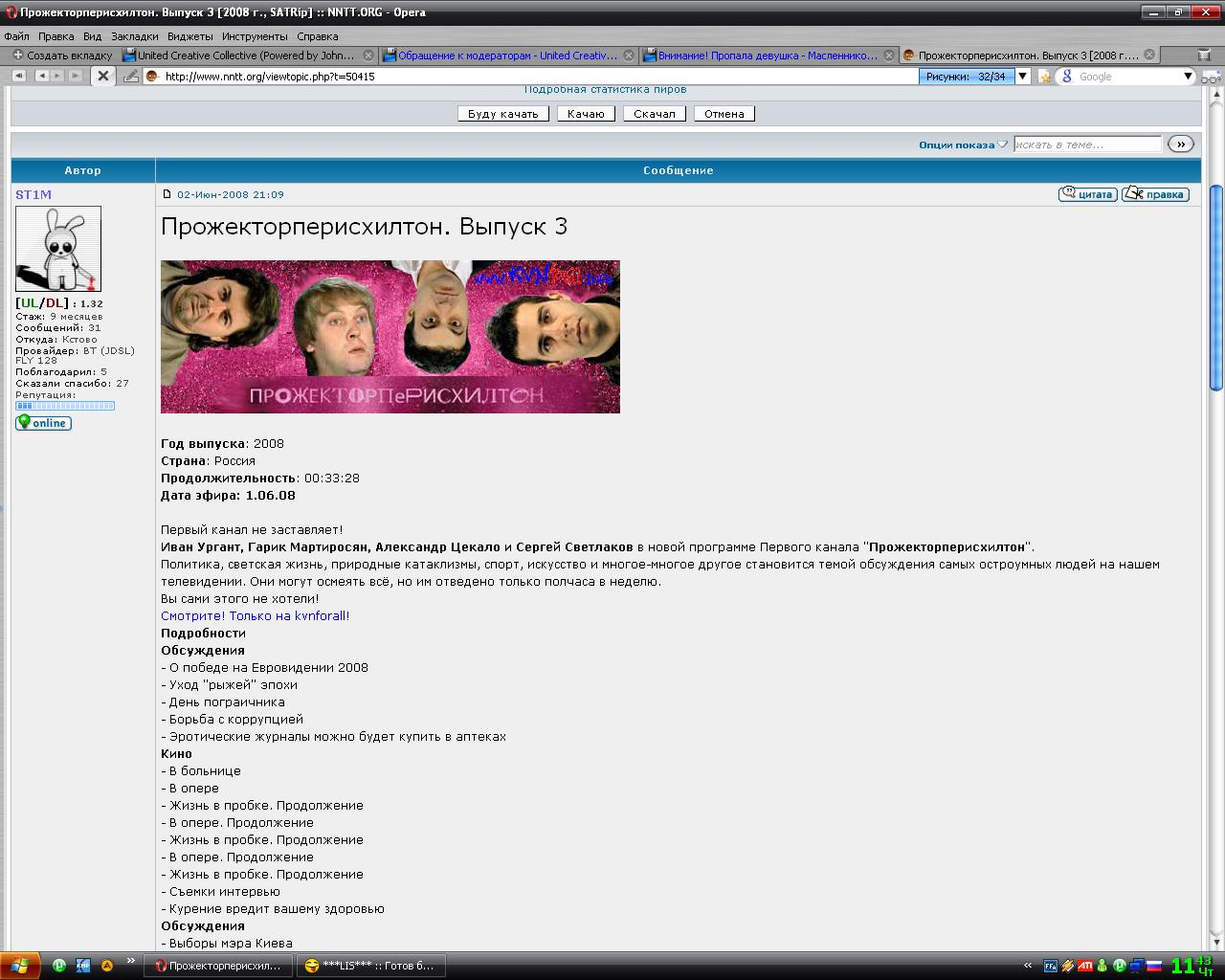Close the United Creative Collective tab

tap(367, 56)
